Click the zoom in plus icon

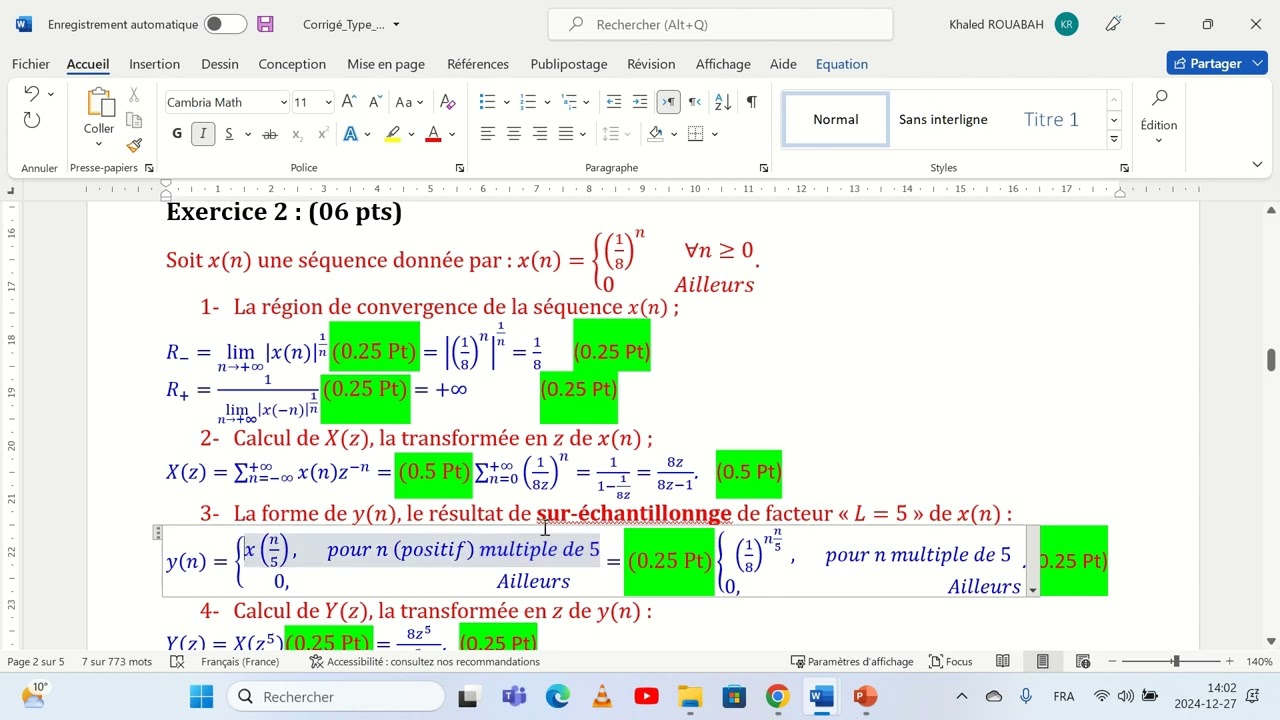(1229, 661)
